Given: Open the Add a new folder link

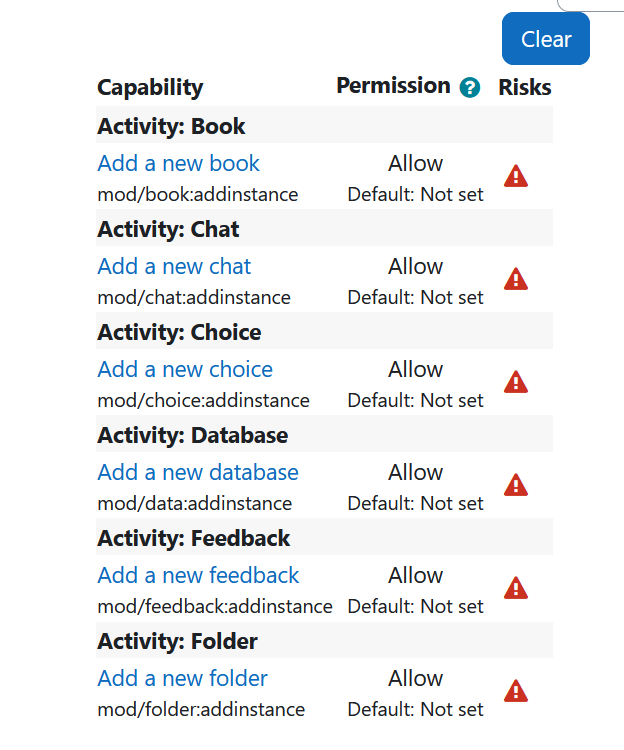Looking at the screenshot, I should [x=182, y=678].
